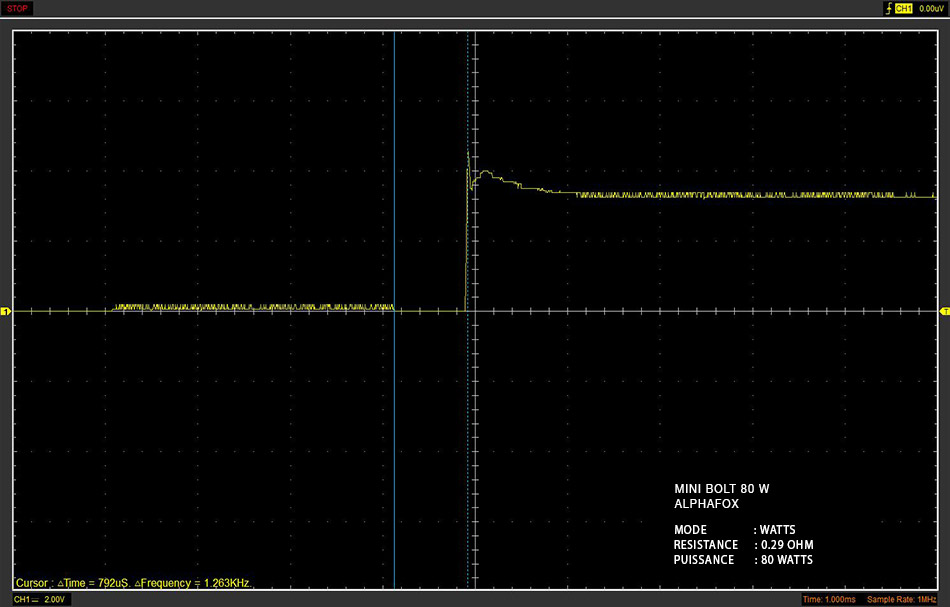Open the Sample Rate: 1MHz setting
Viewport: 950px width, 607px height.
902,599
